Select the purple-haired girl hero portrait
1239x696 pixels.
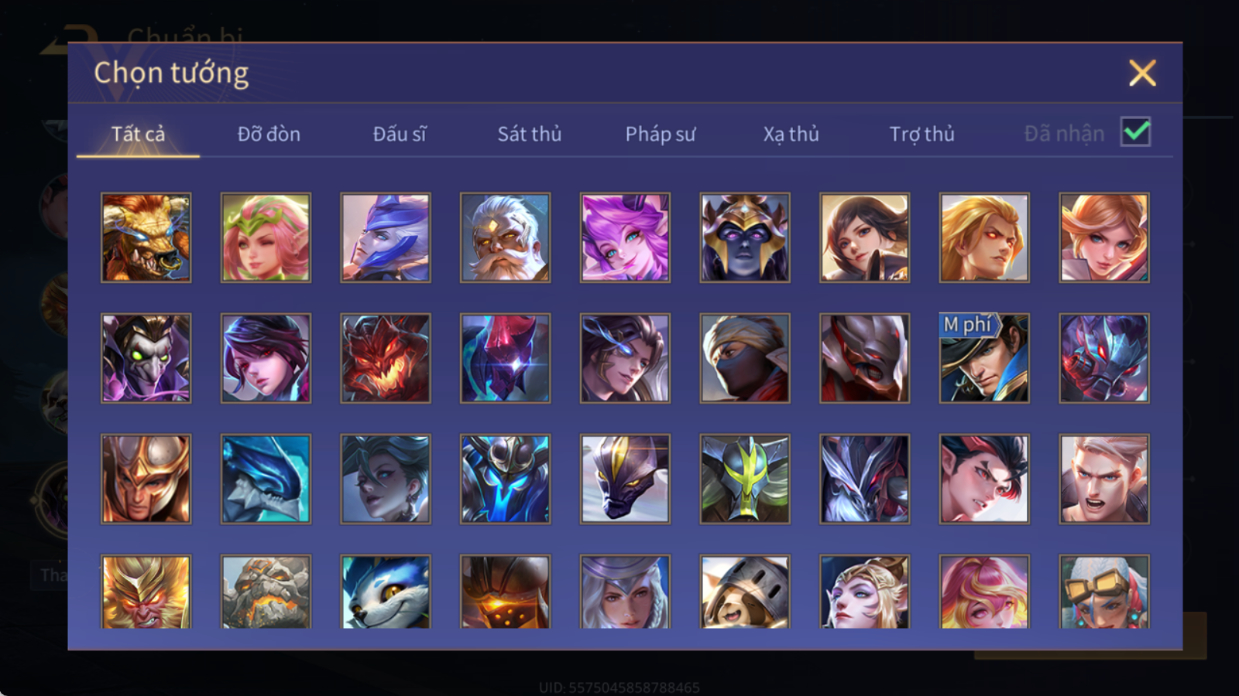(625, 238)
